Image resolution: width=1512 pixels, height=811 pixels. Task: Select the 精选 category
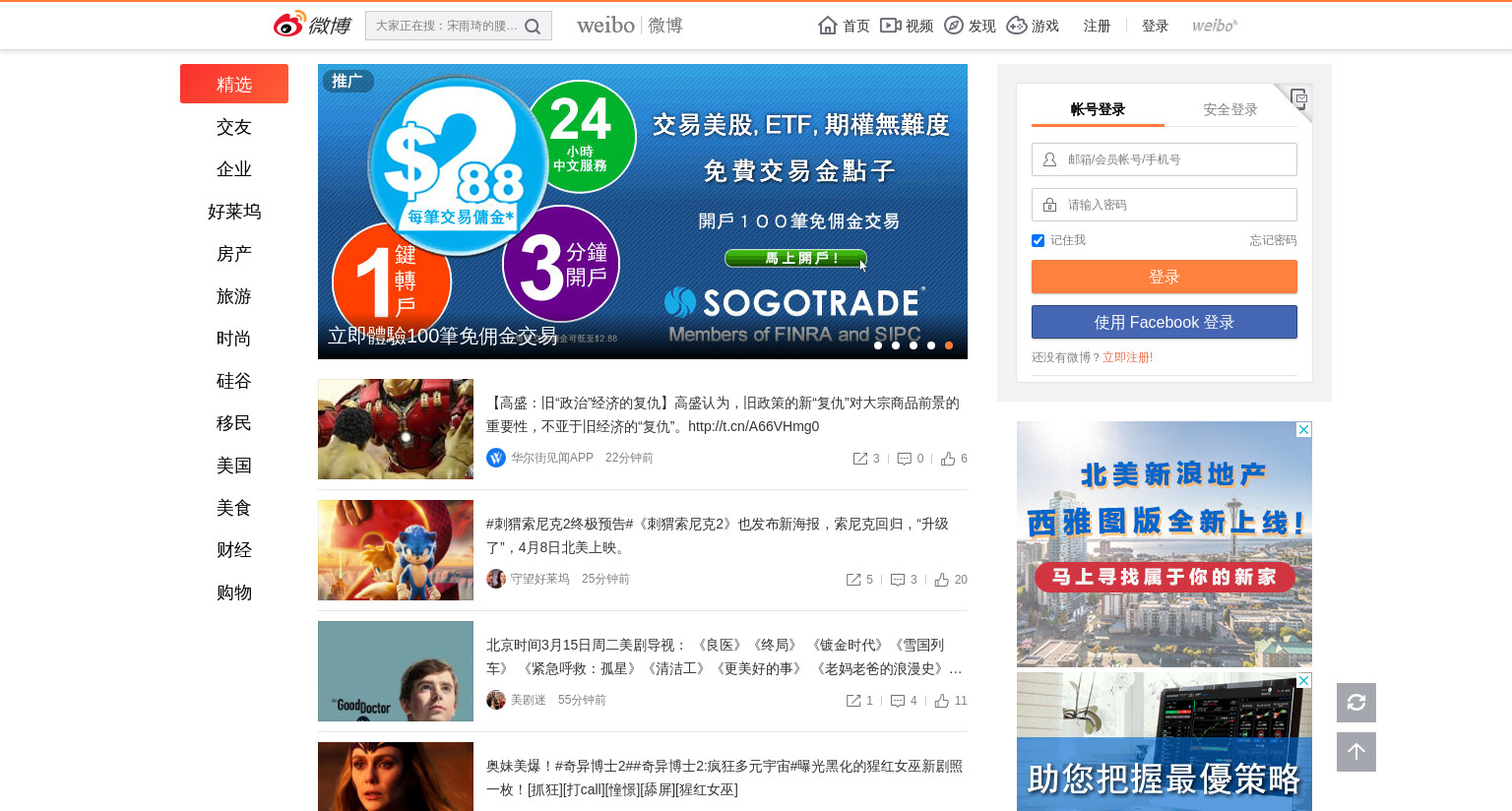click(x=234, y=84)
